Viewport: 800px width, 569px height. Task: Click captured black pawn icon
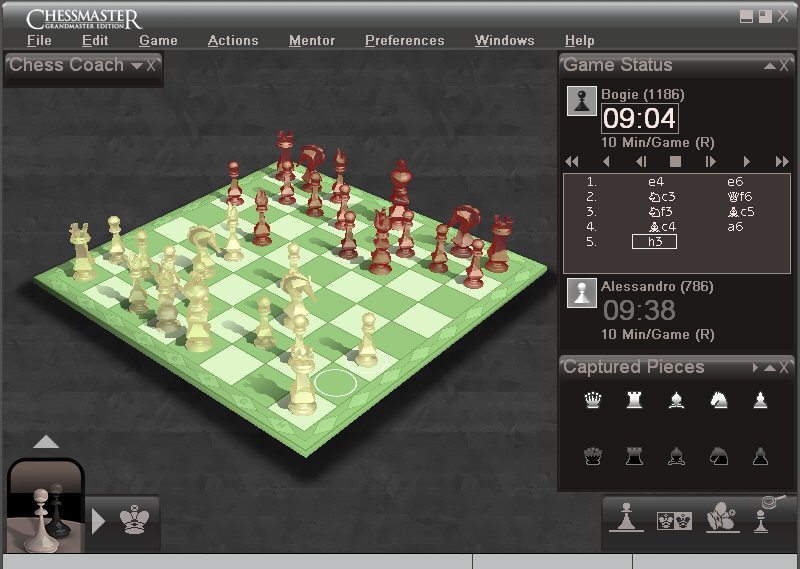point(760,455)
